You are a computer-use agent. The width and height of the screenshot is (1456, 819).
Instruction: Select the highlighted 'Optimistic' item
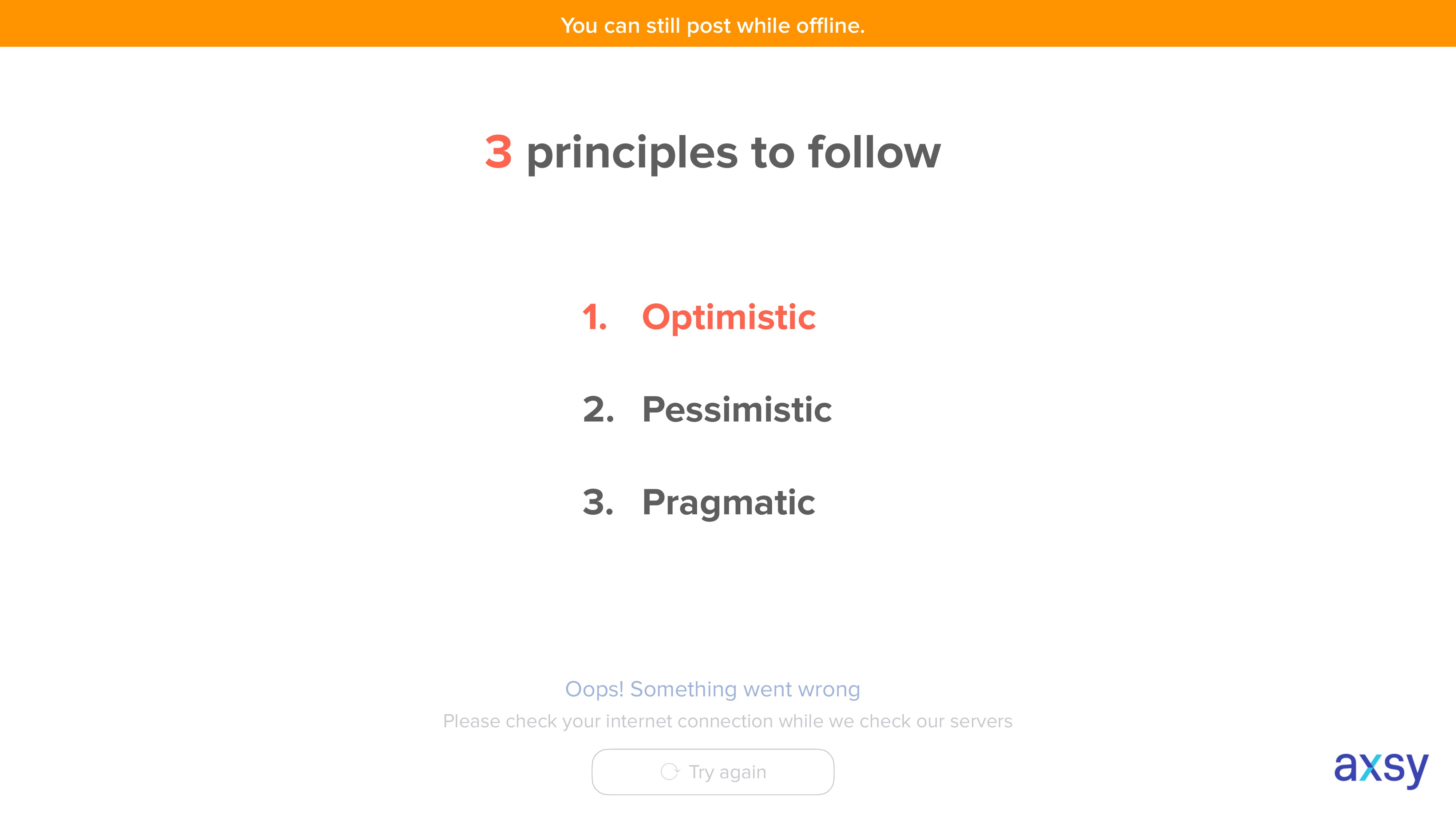(729, 318)
